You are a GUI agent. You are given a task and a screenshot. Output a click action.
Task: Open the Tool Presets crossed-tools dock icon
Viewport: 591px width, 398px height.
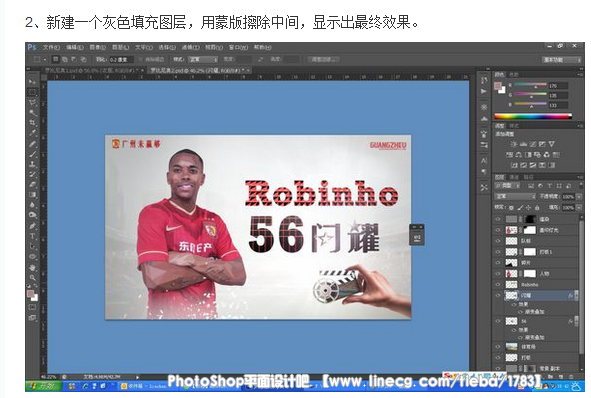tap(484, 187)
